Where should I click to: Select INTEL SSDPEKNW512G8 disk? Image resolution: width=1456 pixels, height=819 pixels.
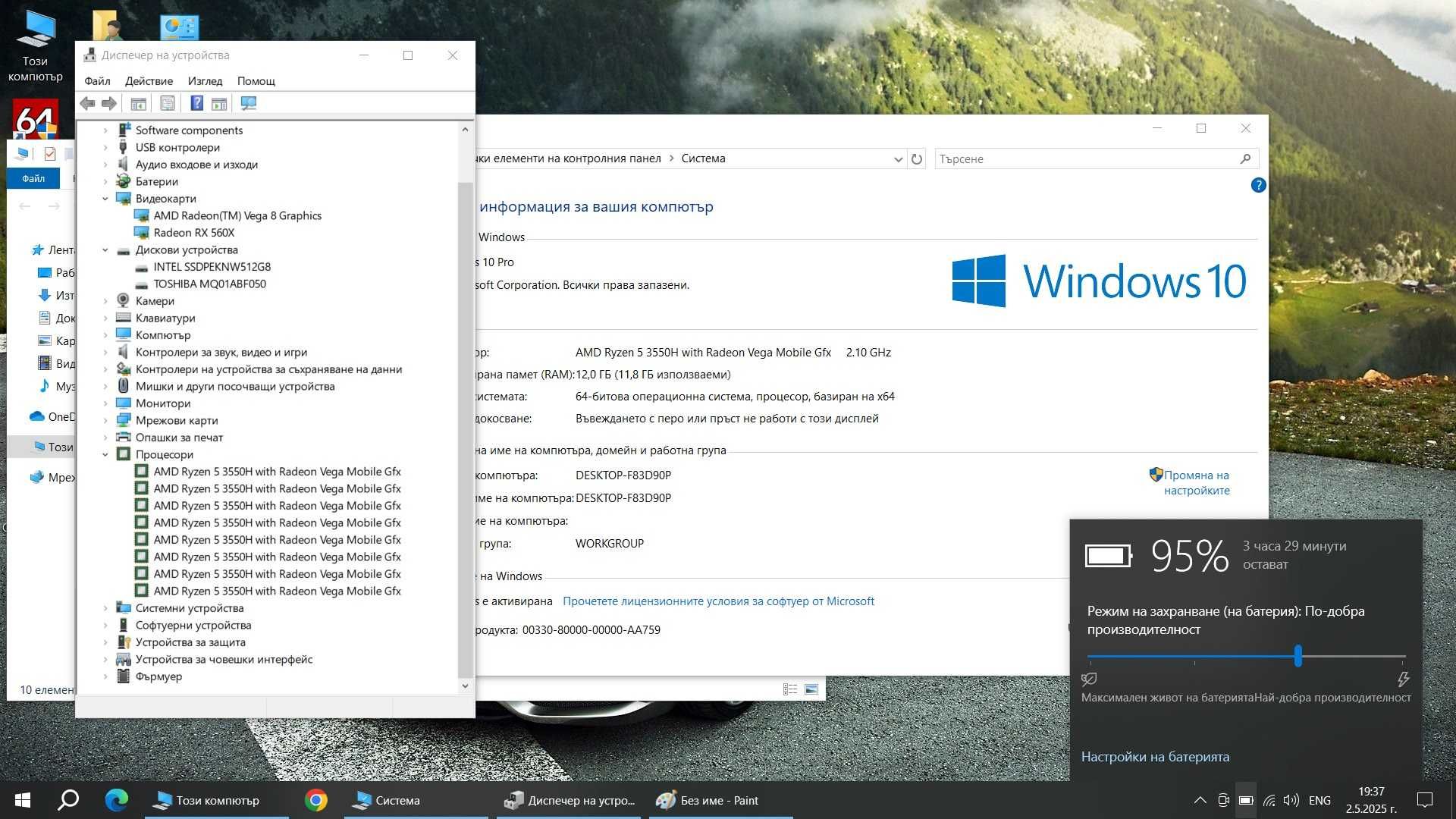click(x=212, y=267)
